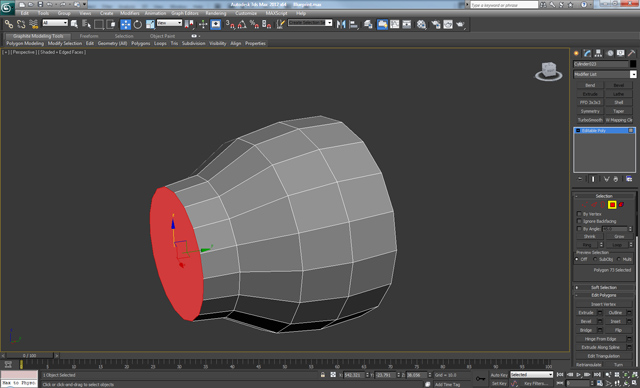640x388 pixels.
Task: Open the 3ds Max application menu logo
Action: 7,7
